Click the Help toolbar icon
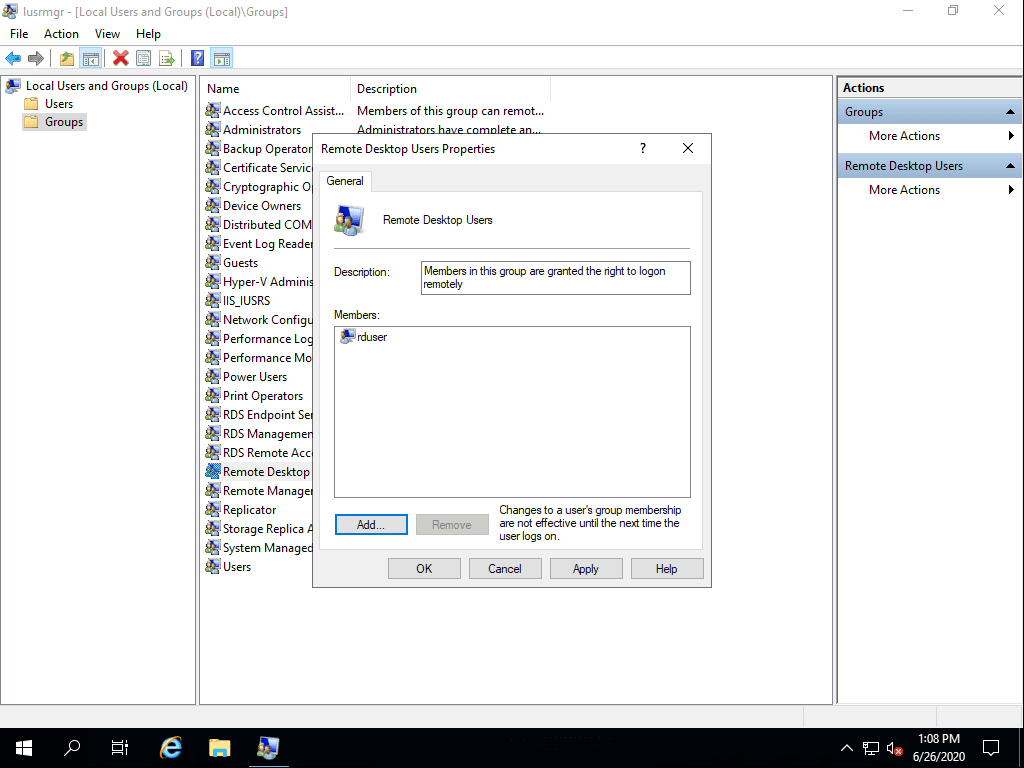The image size is (1024, 768). coord(198,58)
